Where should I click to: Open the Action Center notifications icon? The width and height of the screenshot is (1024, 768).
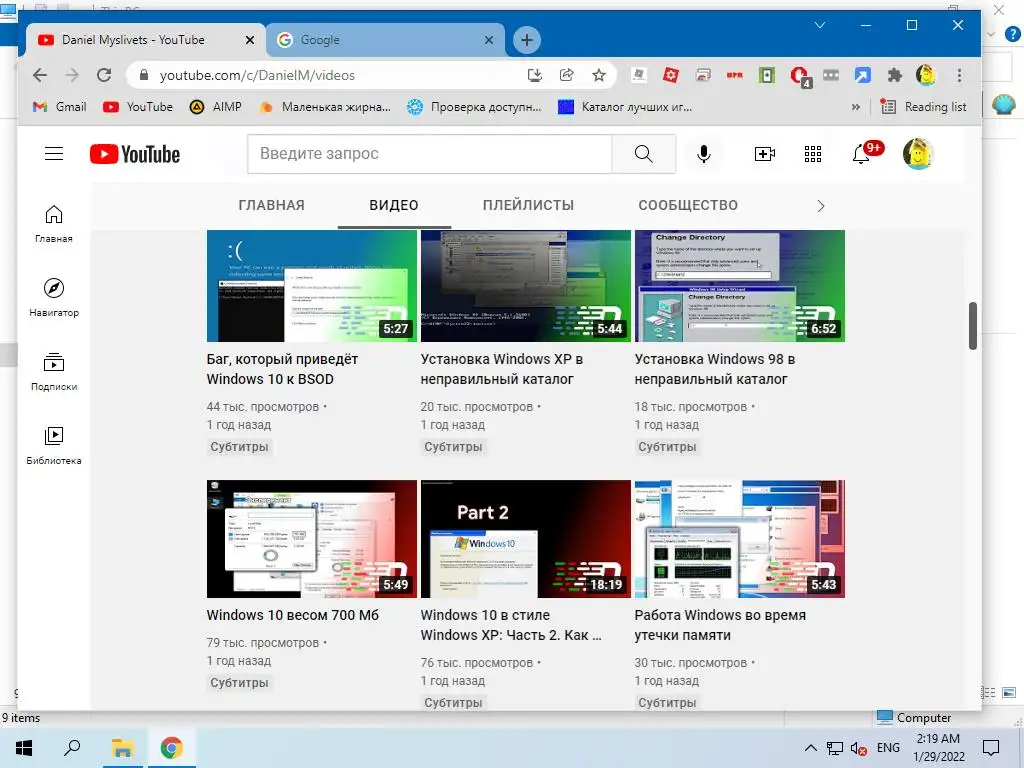[x=991, y=748]
